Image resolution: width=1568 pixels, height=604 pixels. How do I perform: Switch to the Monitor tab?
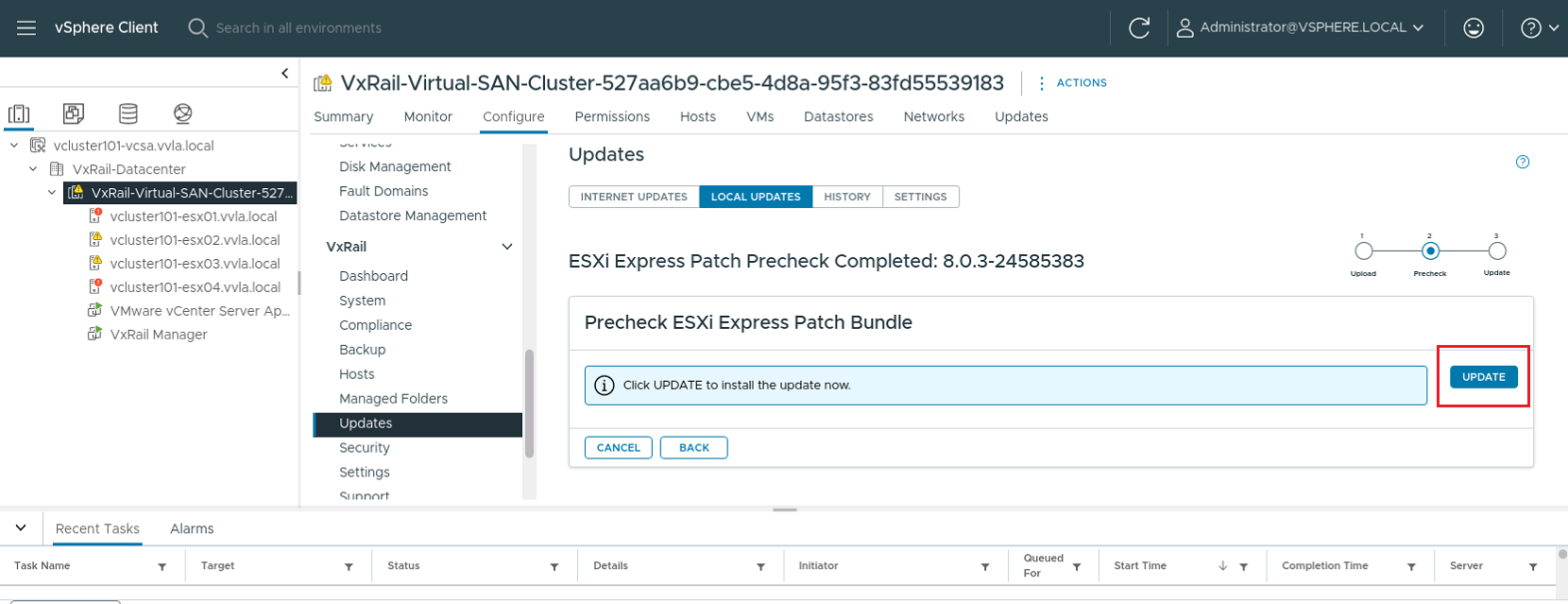[428, 117]
